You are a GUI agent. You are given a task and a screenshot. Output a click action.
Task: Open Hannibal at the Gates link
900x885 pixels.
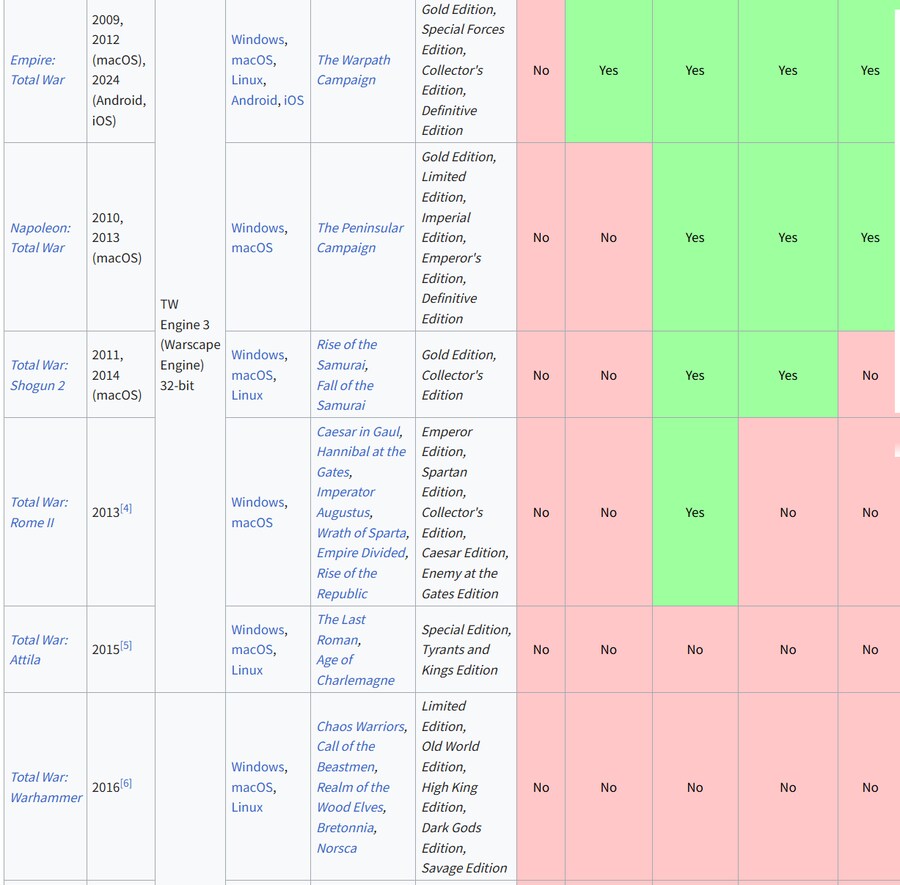pos(361,462)
